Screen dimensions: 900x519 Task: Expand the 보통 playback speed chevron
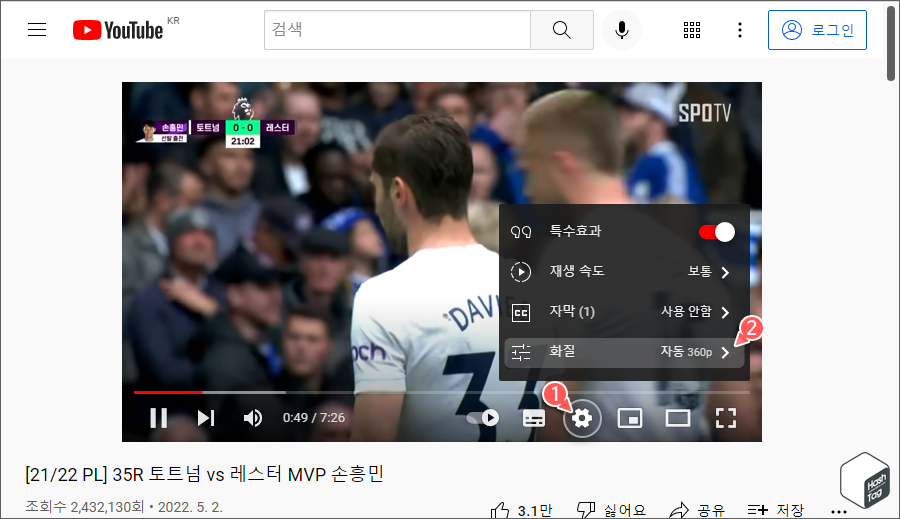[726, 272]
